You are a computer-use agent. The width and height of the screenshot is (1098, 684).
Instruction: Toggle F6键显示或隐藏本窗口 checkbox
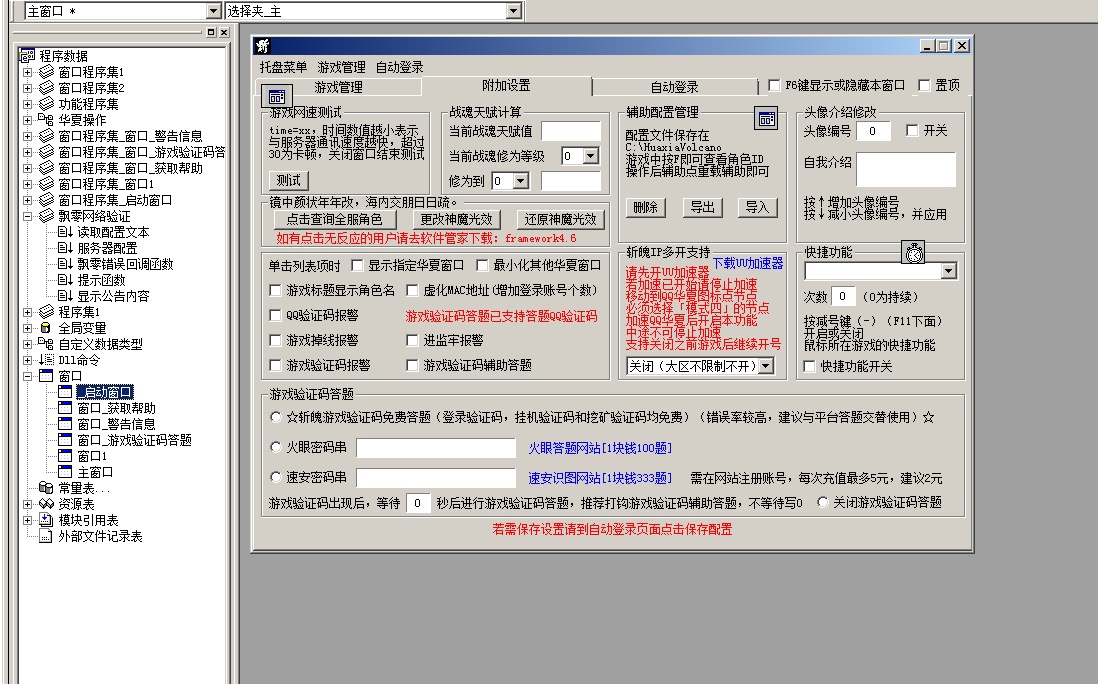point(774,85)
